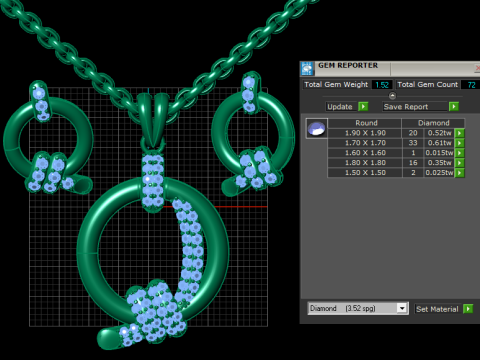This screenshot has width=480, height=360.
Task: Click green arrow on 1.90 X 1.90 row
Action: (460, 133)
